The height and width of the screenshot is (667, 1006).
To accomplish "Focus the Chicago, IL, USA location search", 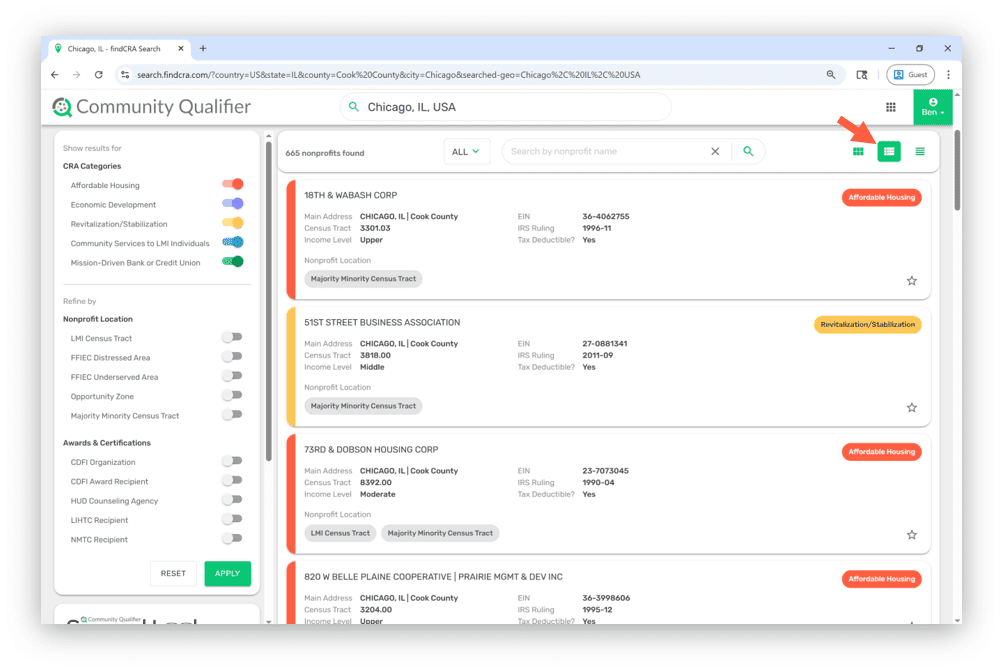I will click(x=506, y=107).
